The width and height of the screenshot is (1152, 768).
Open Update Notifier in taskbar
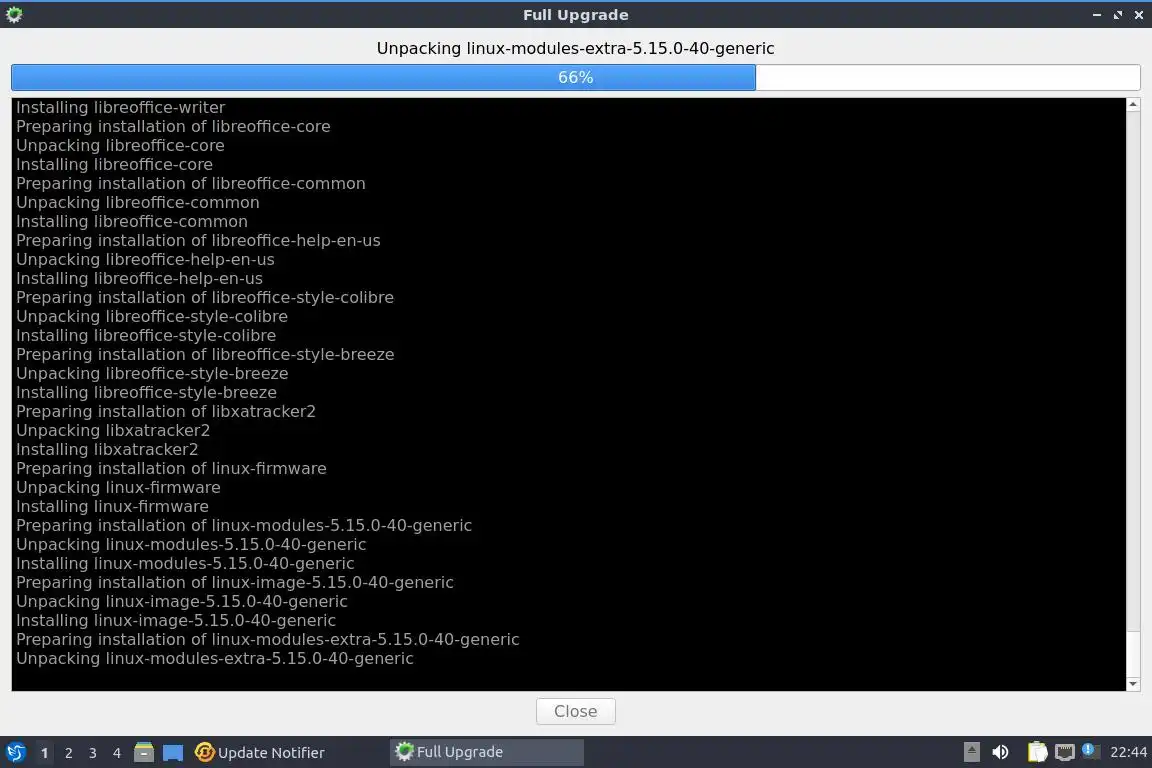tap(259, 753)
